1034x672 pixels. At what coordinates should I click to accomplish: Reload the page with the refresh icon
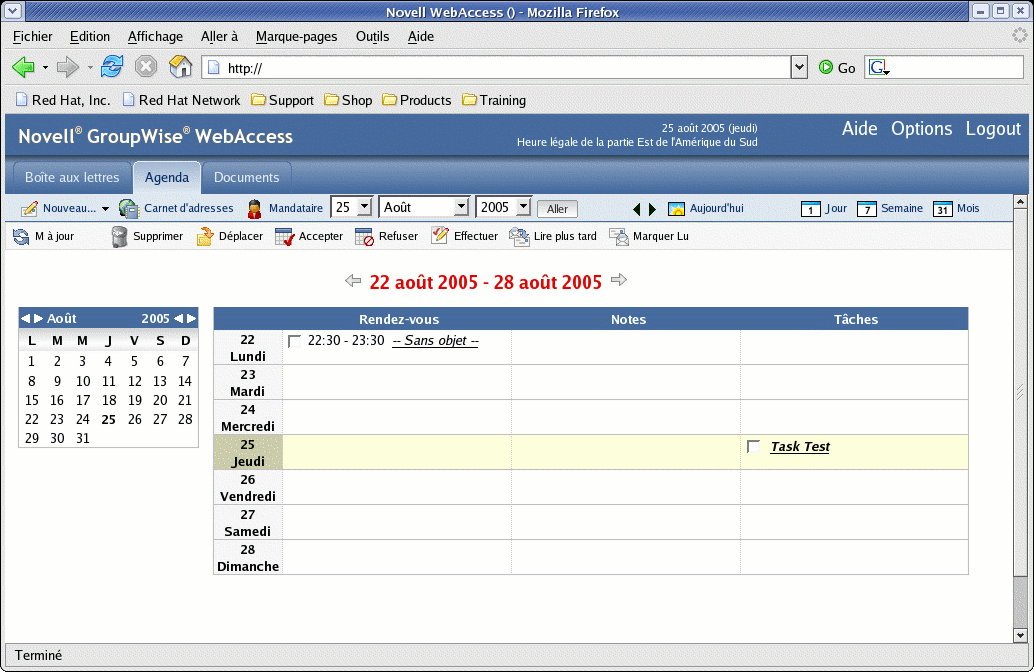click(112, 67)
